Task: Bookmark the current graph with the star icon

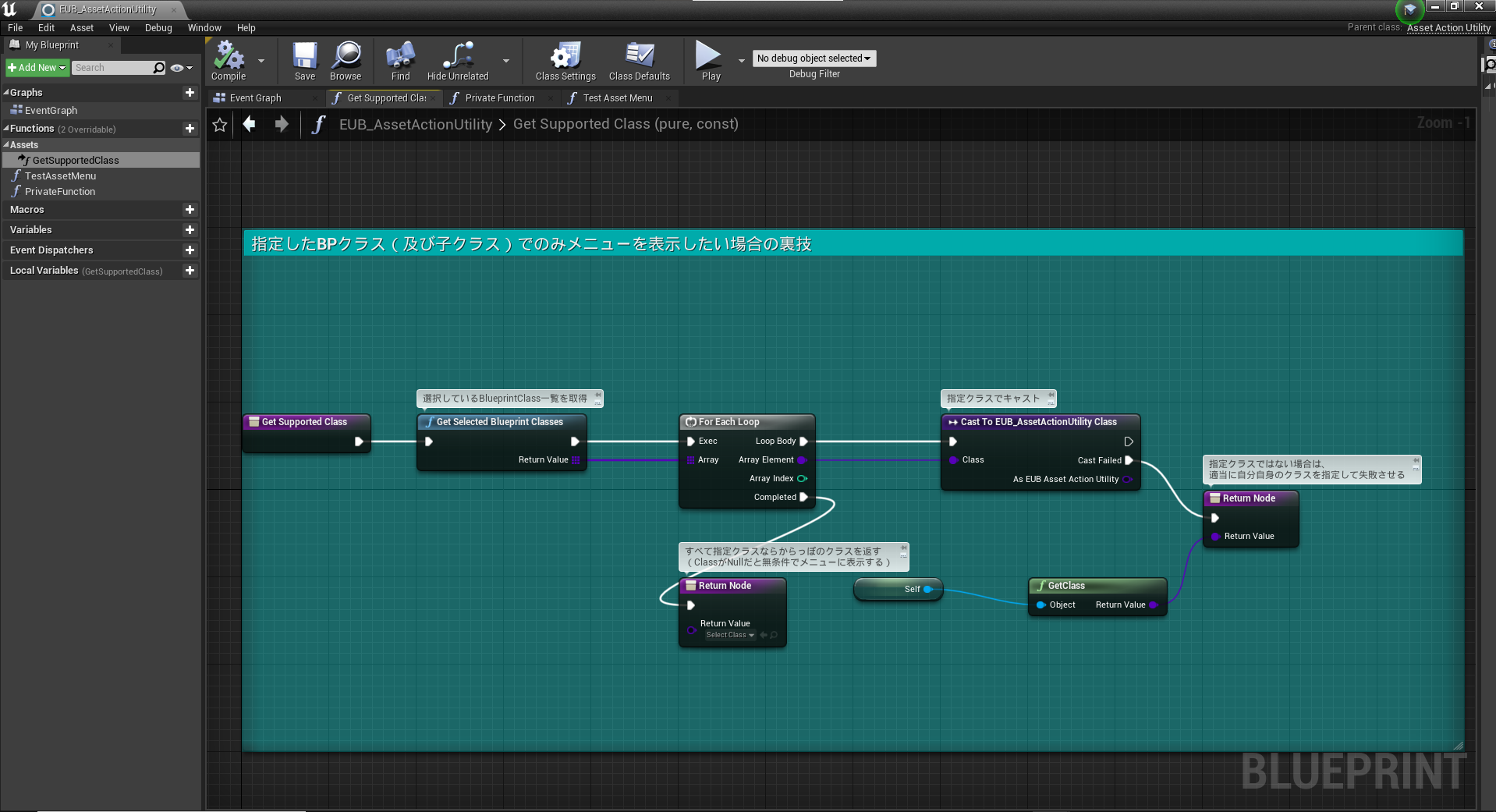Action: click(220, 125)
